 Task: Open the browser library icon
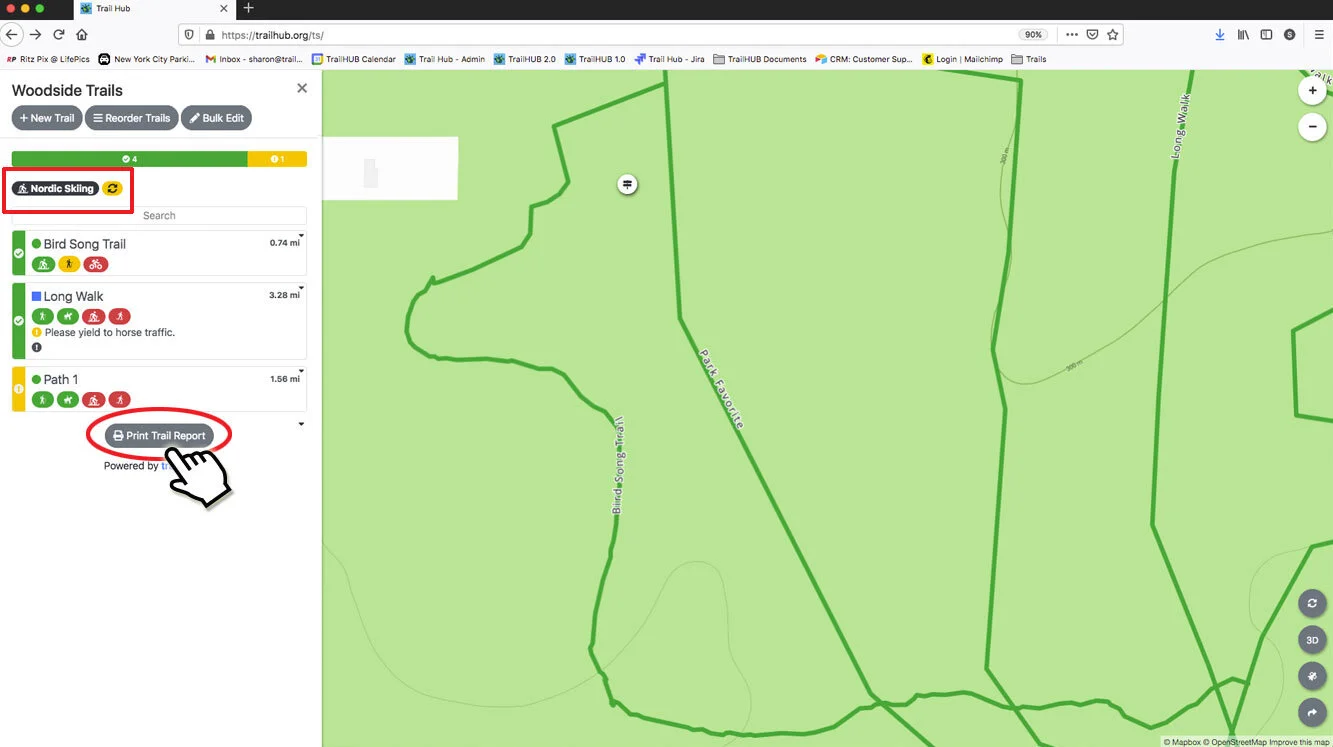click(x=1243, y=34)
